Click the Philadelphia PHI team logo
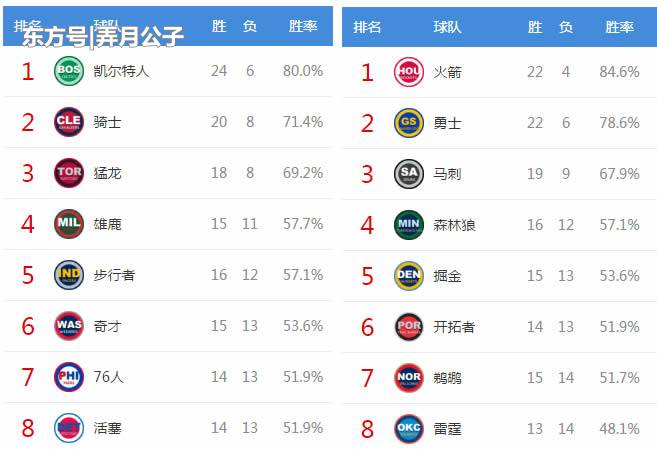Image resolution: width=657 pixels, height=450 pixels. point(68,377)
